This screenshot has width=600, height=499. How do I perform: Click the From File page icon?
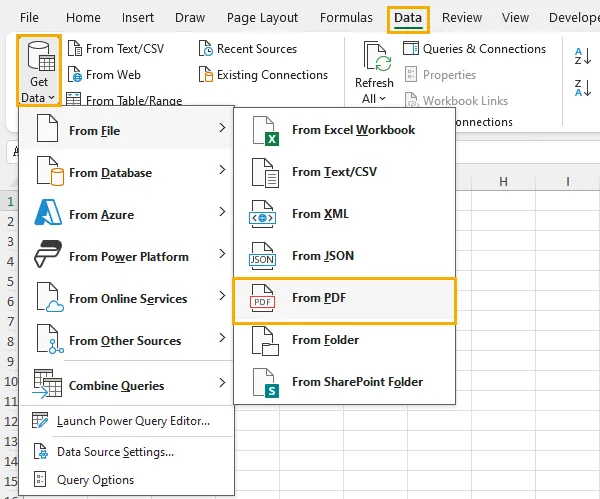click(47, 128)
